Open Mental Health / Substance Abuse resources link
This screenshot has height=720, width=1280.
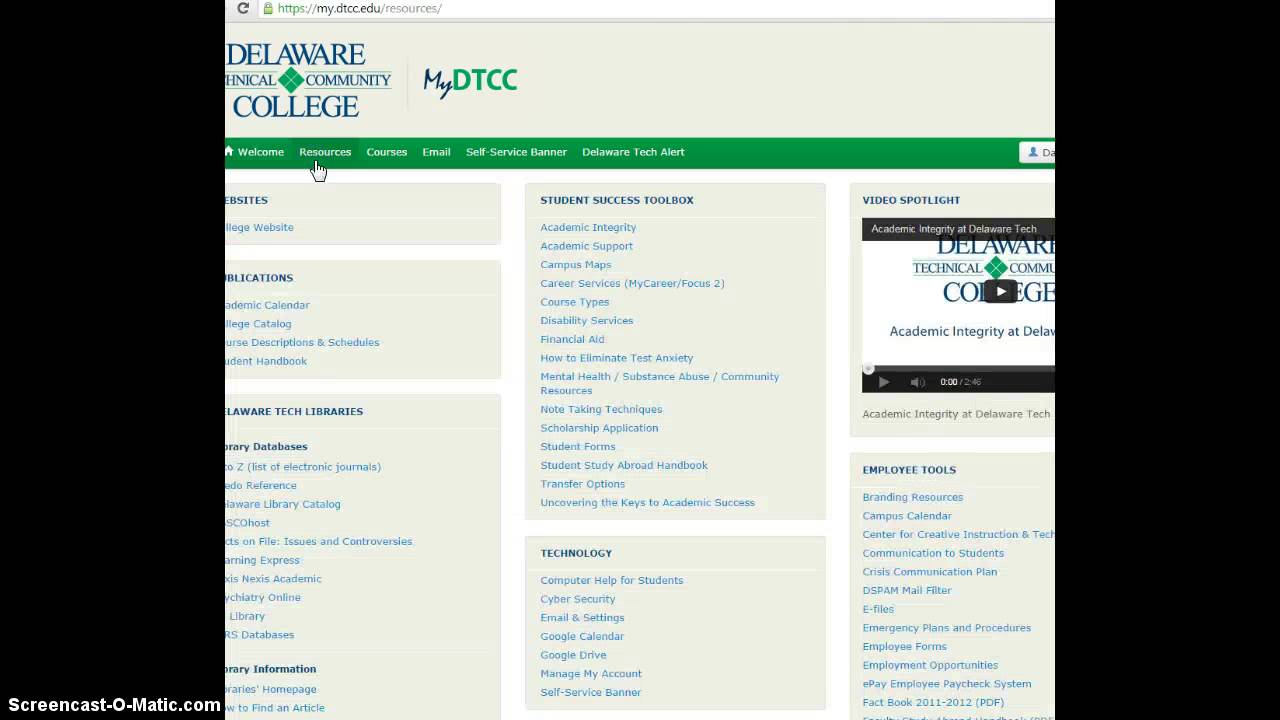(660, 383)
